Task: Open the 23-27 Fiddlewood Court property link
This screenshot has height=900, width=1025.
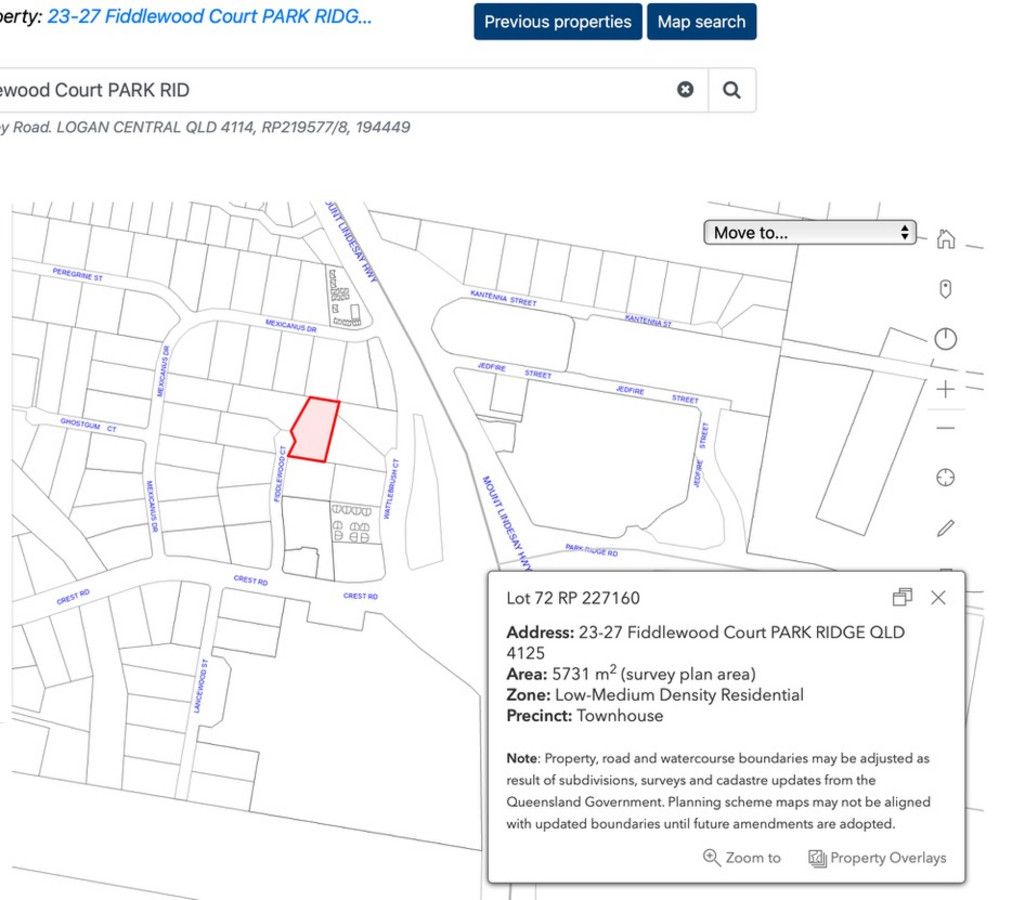Action: point(210,18)
